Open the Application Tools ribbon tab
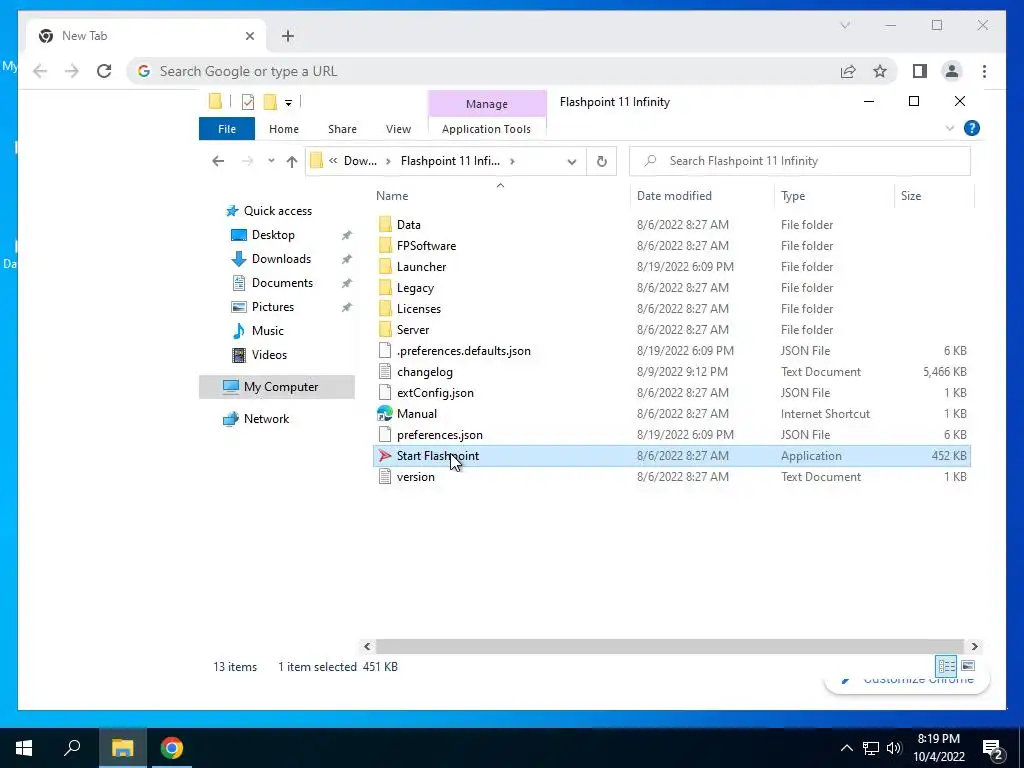This screenshot has width=1024, height=768. click(486, 129)
